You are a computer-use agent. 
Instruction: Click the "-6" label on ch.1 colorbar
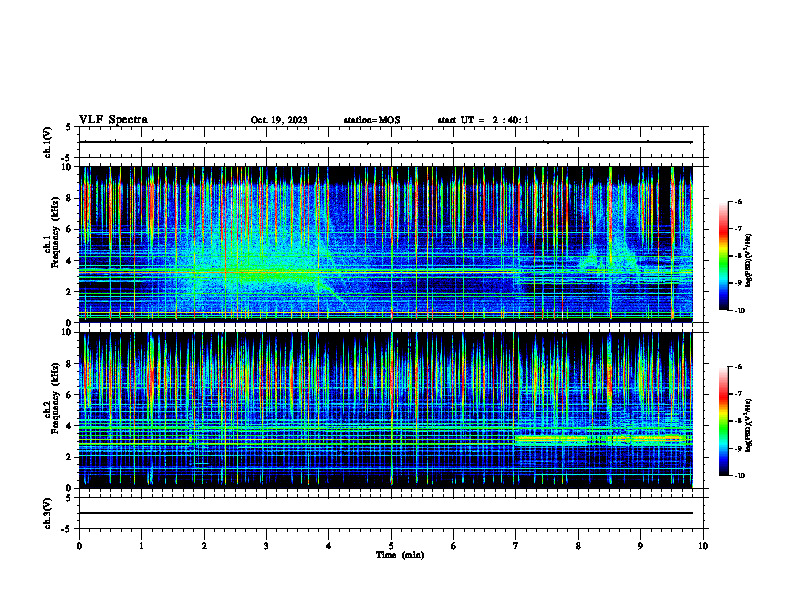tap(738, 201)
